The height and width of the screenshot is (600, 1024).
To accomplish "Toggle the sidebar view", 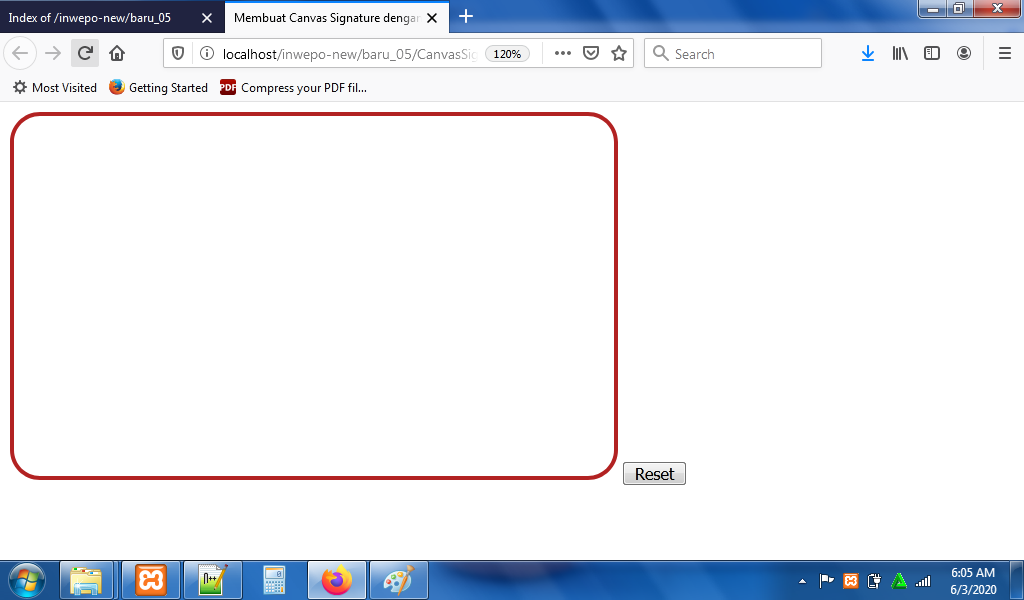I will click(x=932, y=54).
